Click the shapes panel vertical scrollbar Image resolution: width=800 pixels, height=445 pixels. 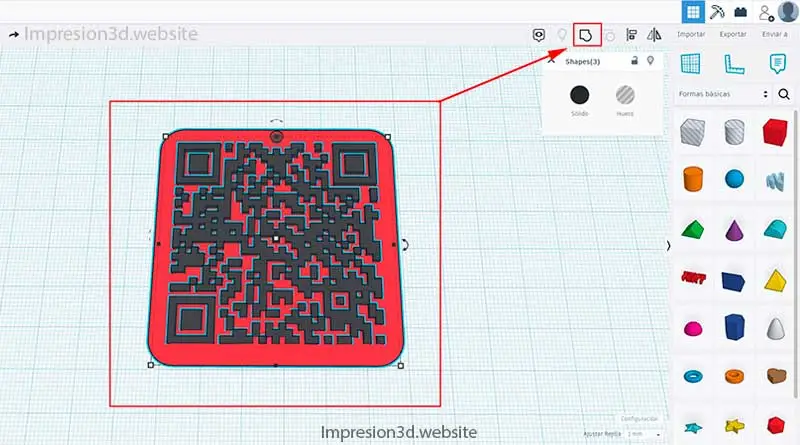coord(796,254)
